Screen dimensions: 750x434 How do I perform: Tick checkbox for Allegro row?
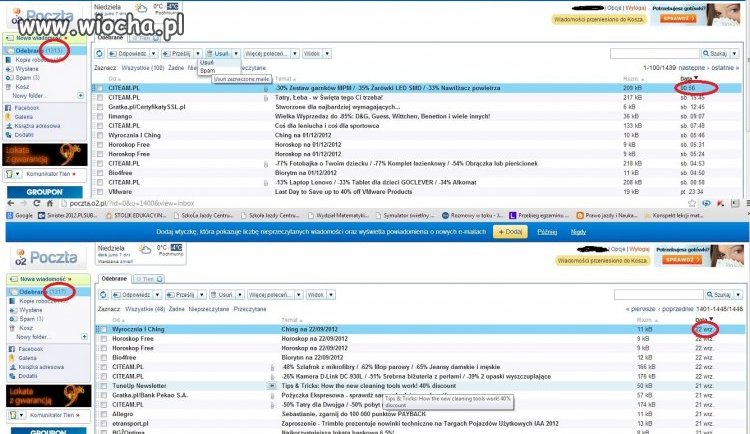pos(104,414)
